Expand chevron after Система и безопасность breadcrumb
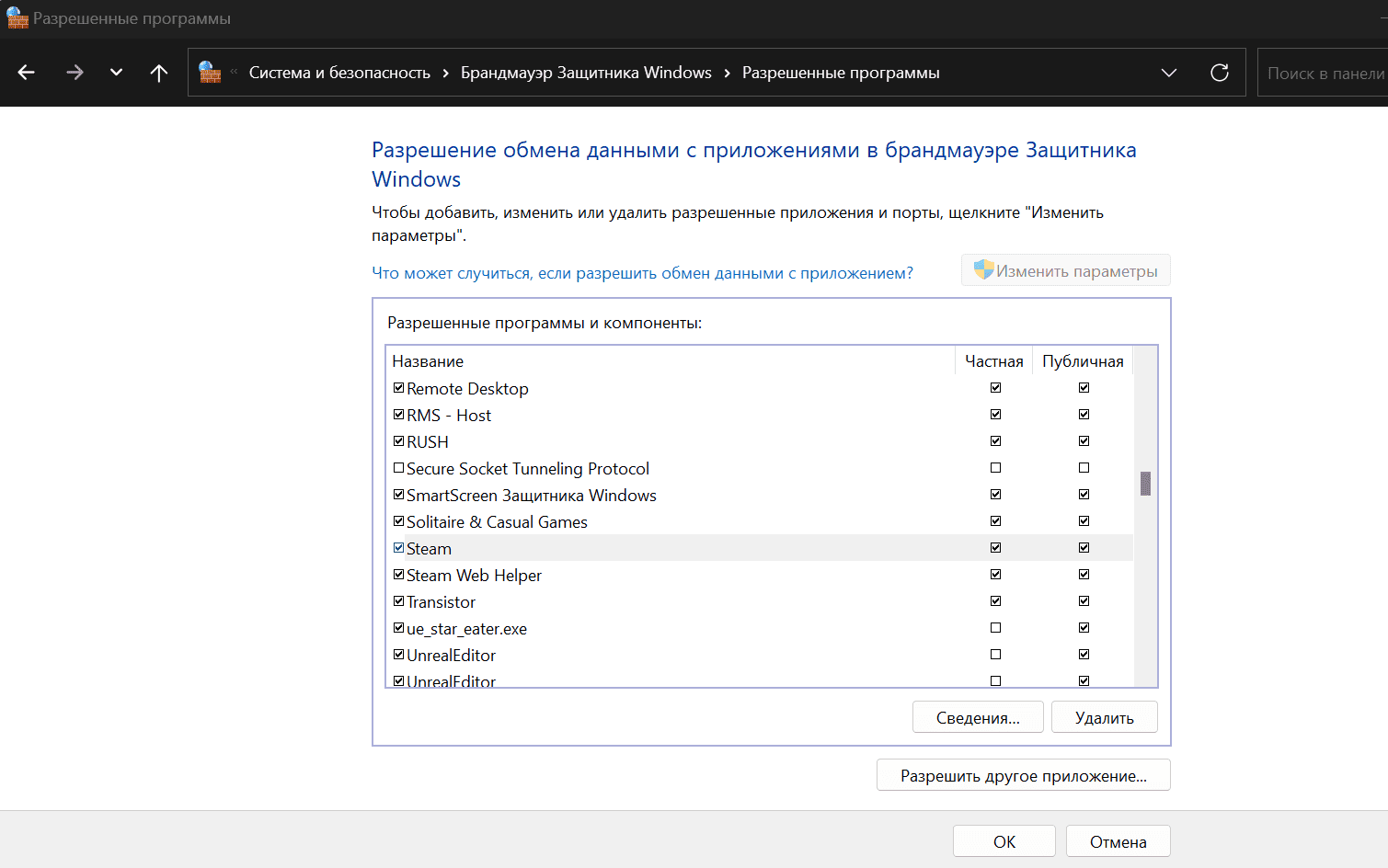The image size is (1388, 868). click(446, 73)
